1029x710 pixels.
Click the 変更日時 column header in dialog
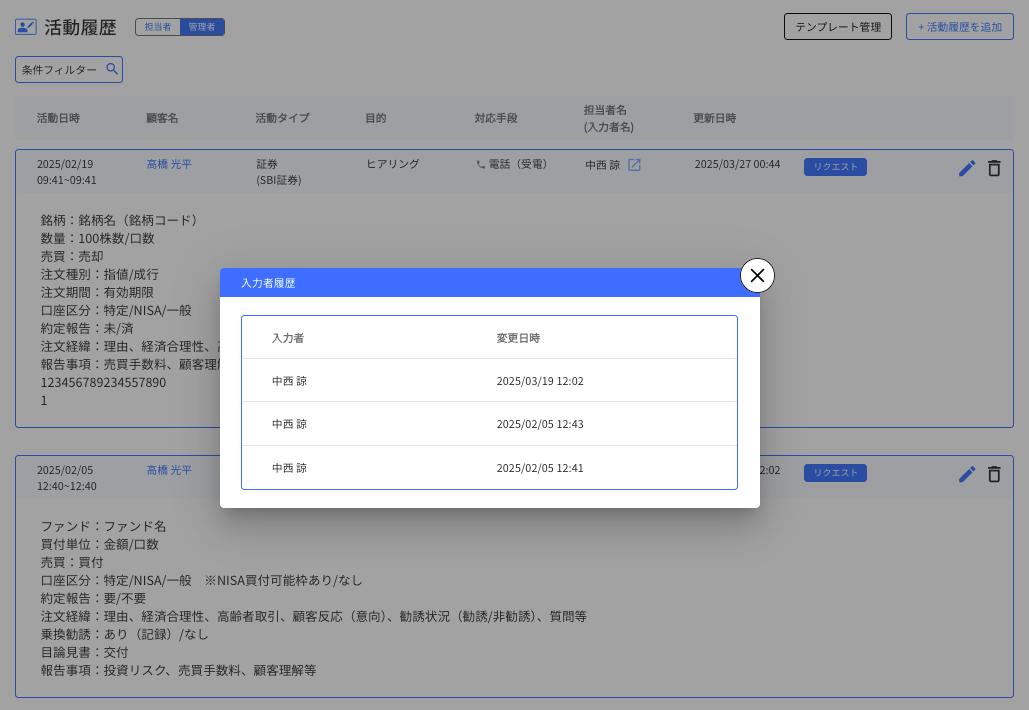518,339
